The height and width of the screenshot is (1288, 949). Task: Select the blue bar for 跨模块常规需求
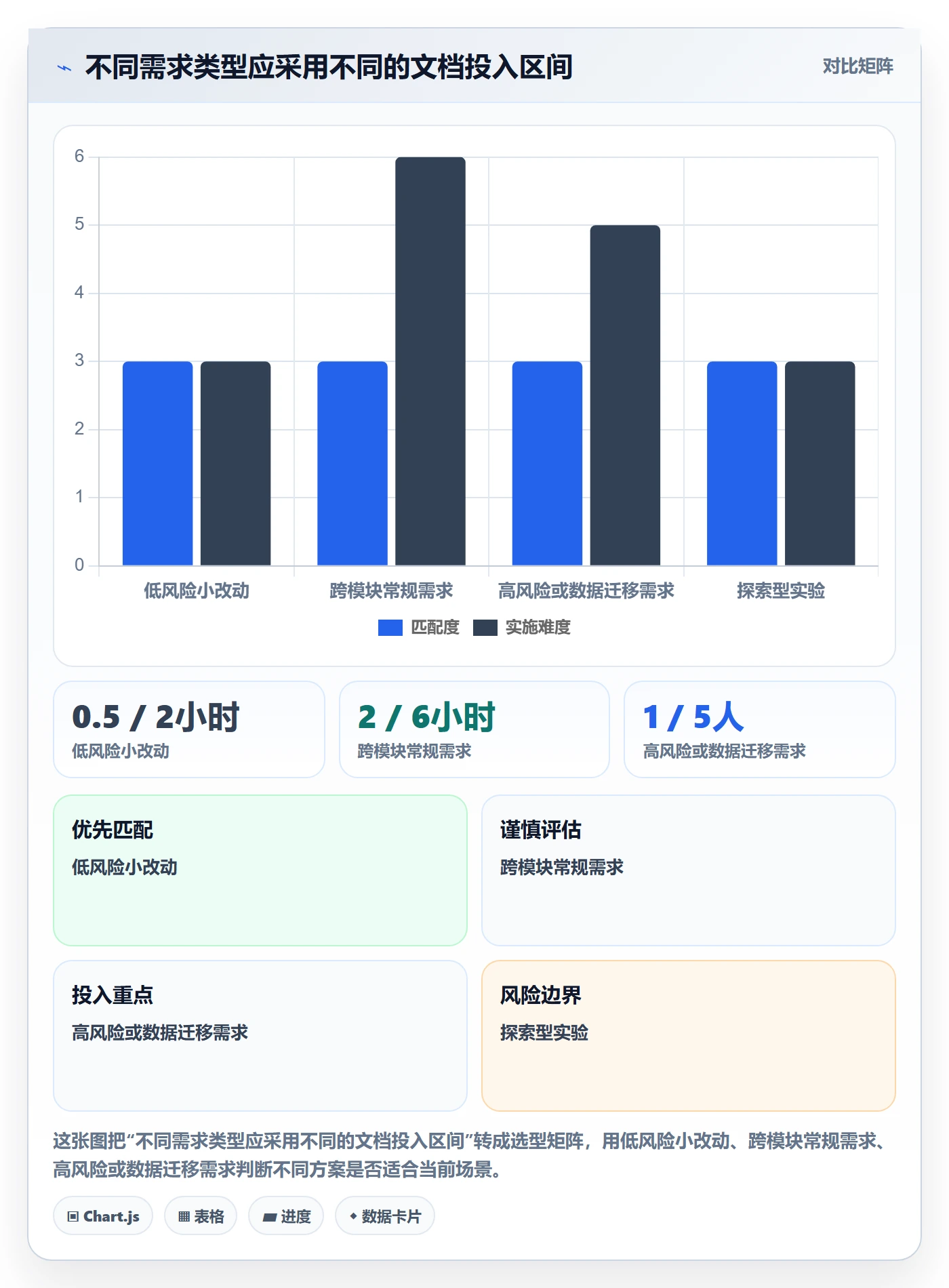click(352, 463)
